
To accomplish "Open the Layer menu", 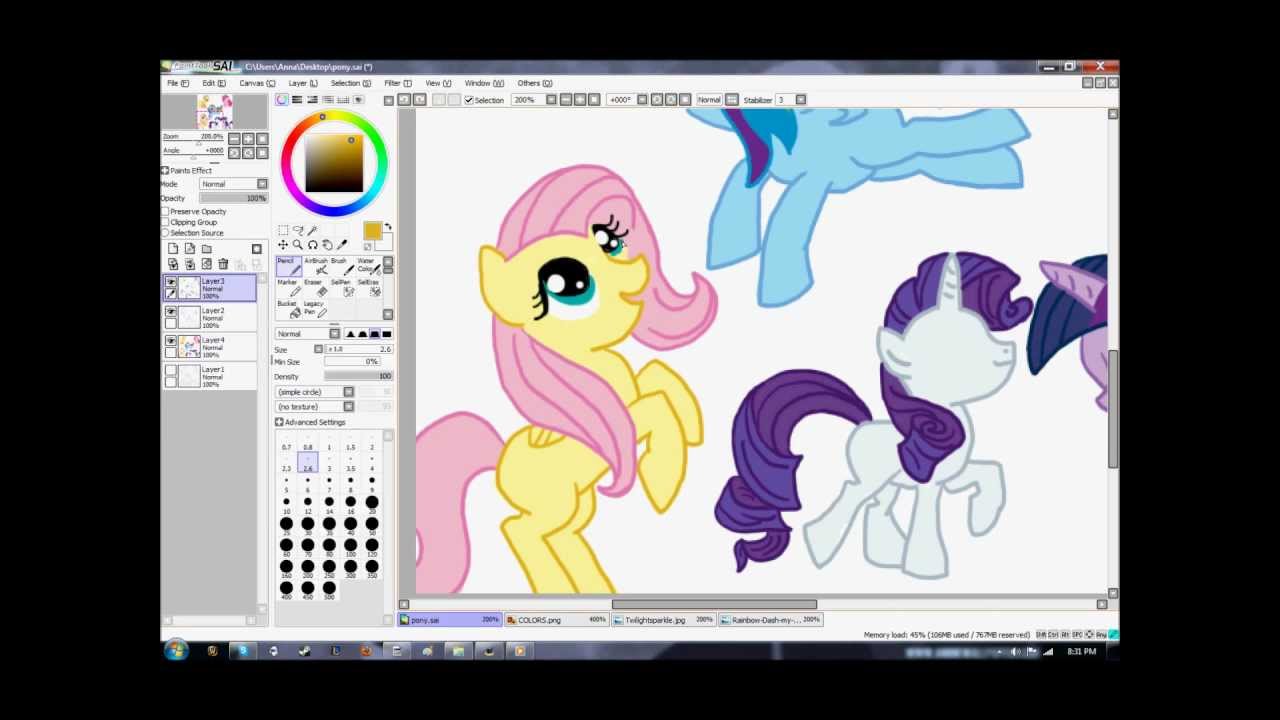I will 303,83.
